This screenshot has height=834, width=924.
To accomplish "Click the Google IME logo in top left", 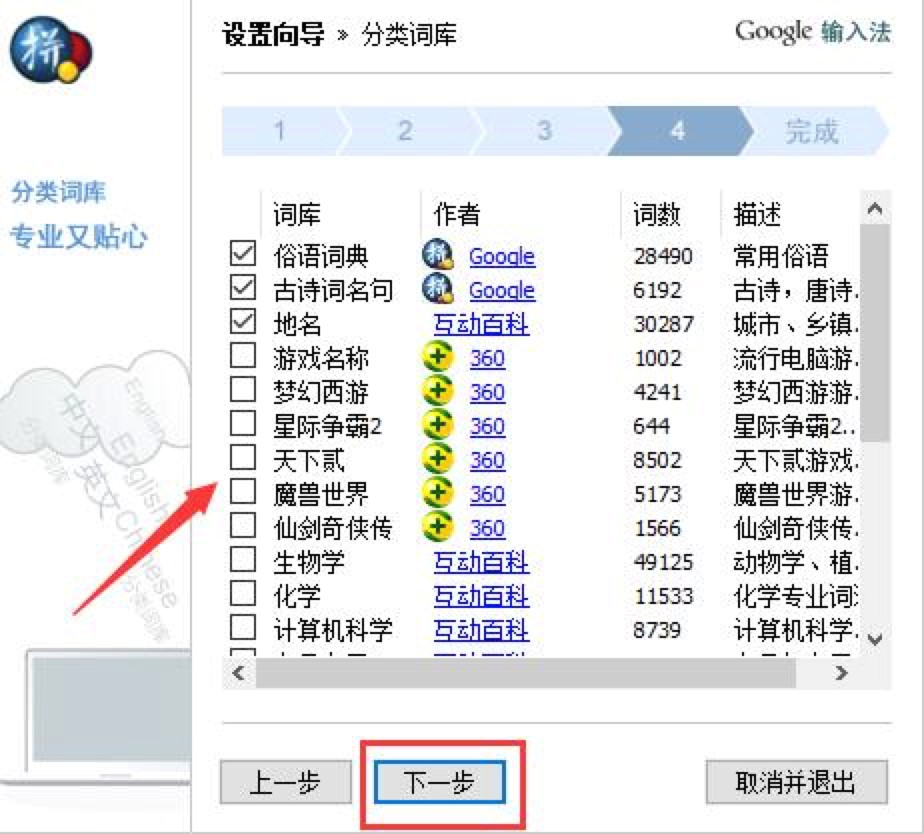I will (x=52, y=52).
